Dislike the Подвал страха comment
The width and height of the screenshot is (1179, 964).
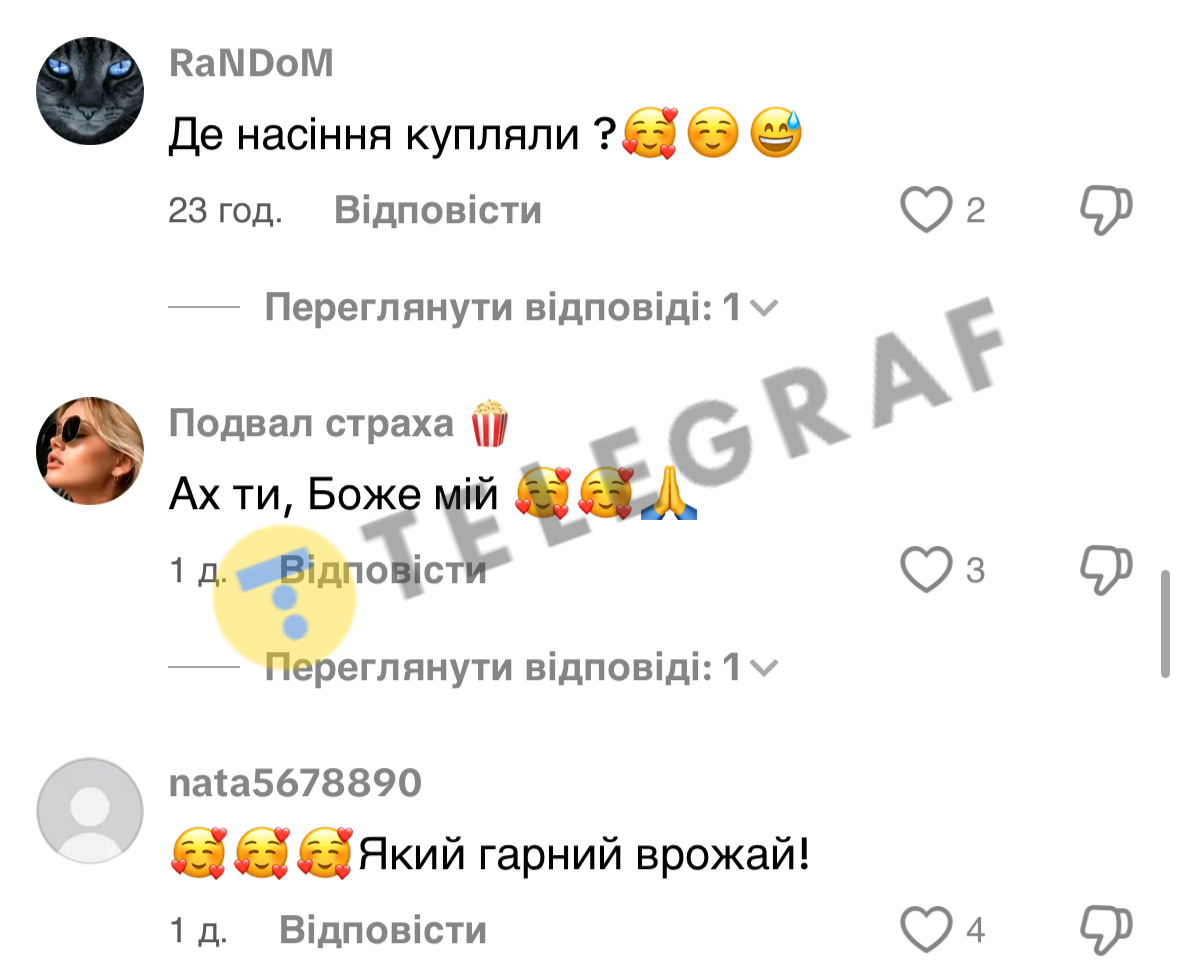click(1106, 570)
